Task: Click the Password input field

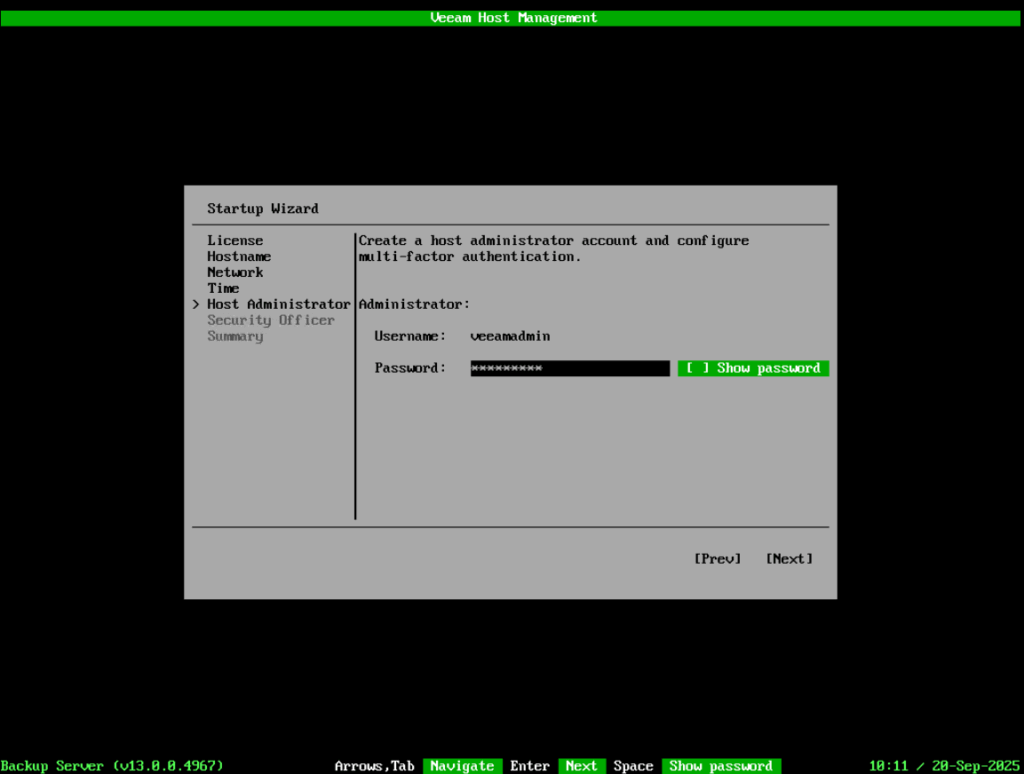Action: tap(569, 368)
